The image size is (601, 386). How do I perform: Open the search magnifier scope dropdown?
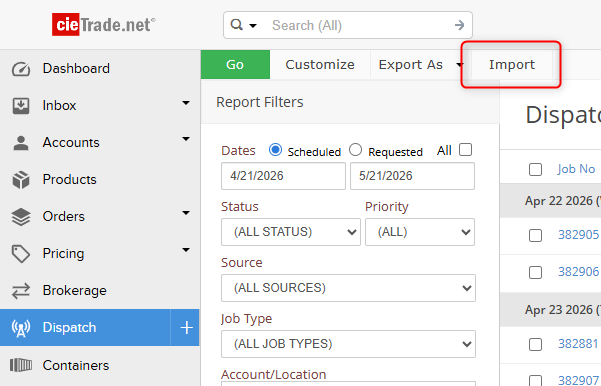click(243, 25)
